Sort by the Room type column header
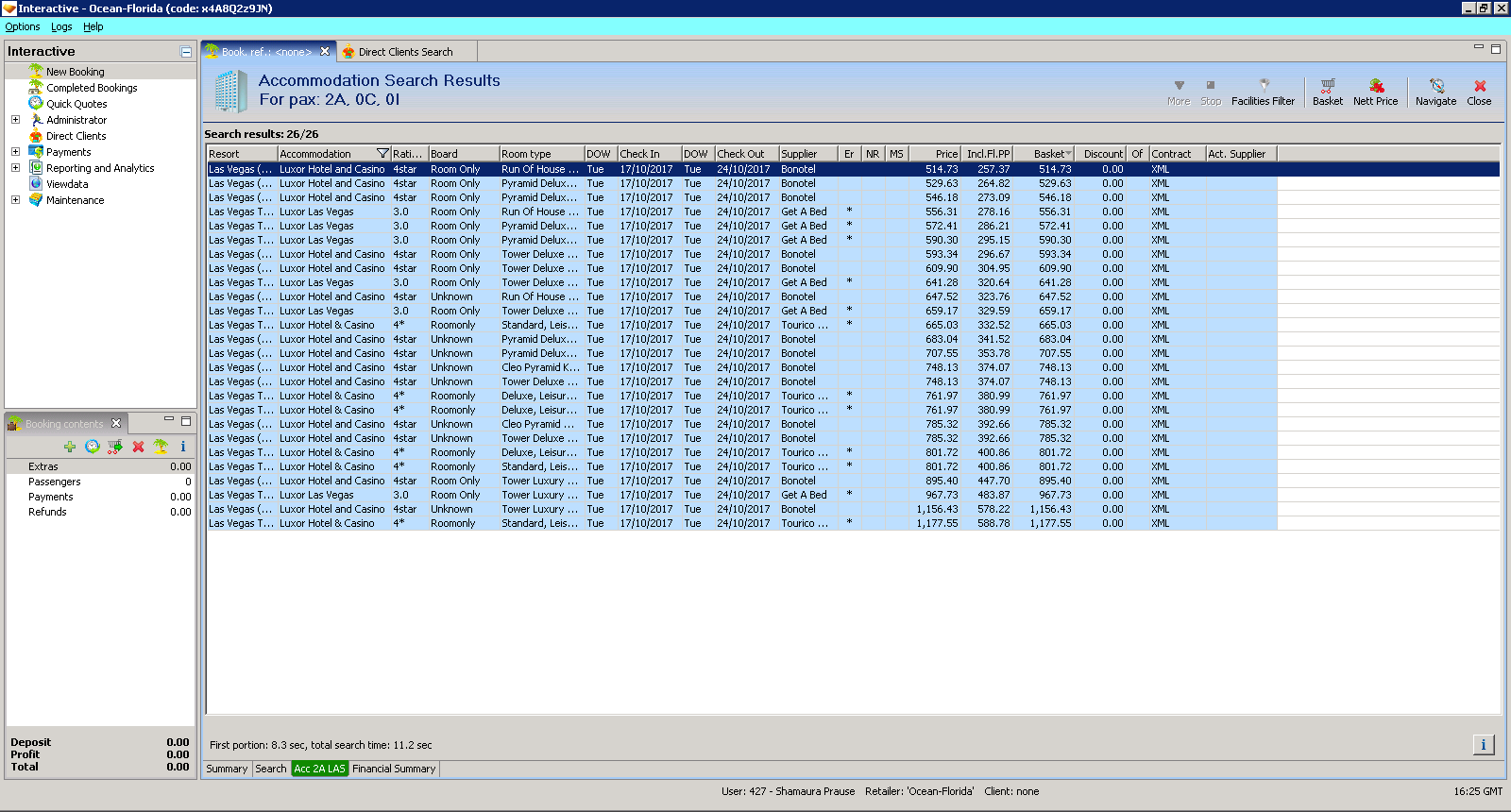1511x812 pixels. pyautogui.click(x=541, y=154)
